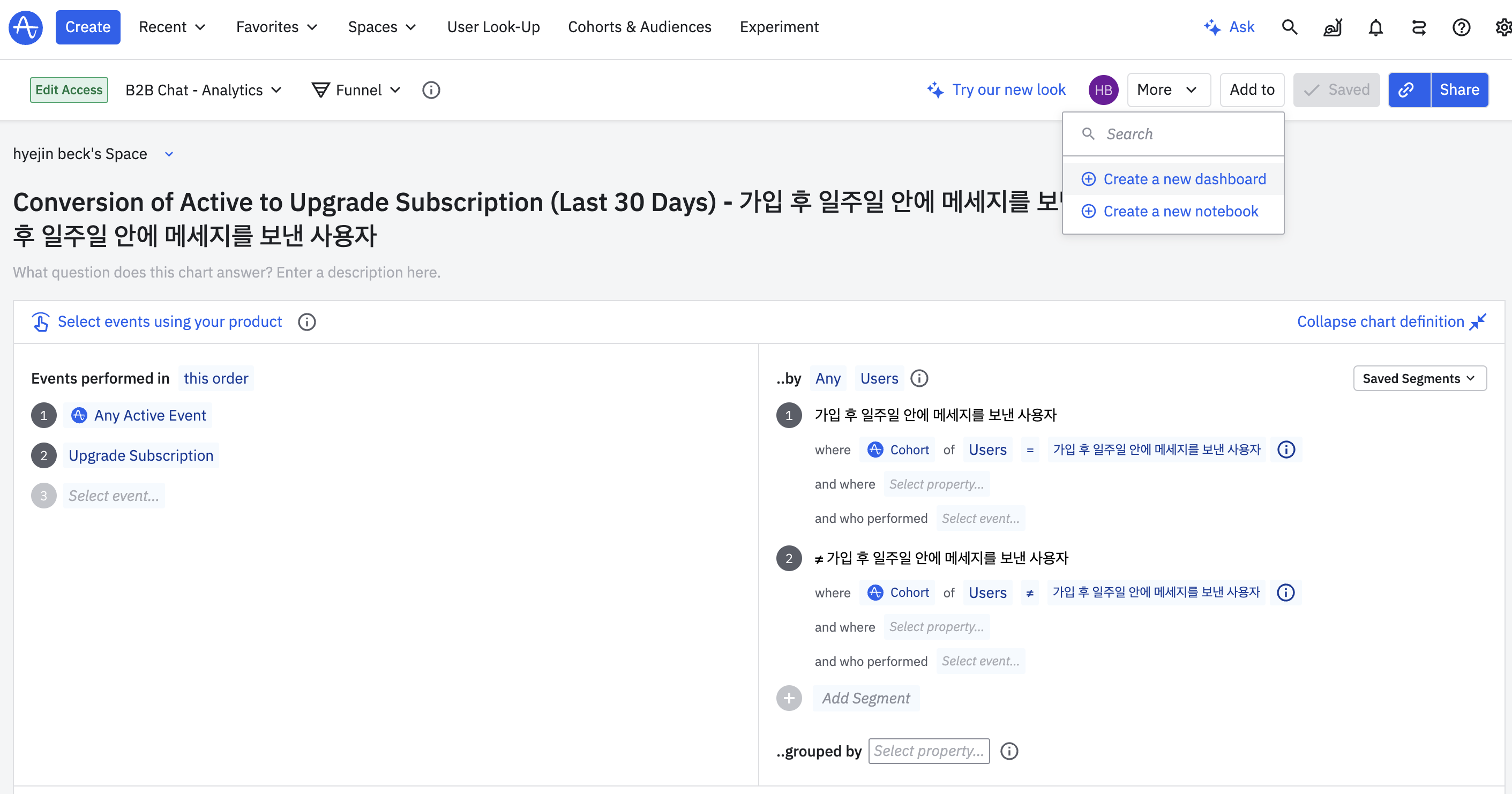
Task: Click the info icon next to grouped by
Action: coord(1009,751)
